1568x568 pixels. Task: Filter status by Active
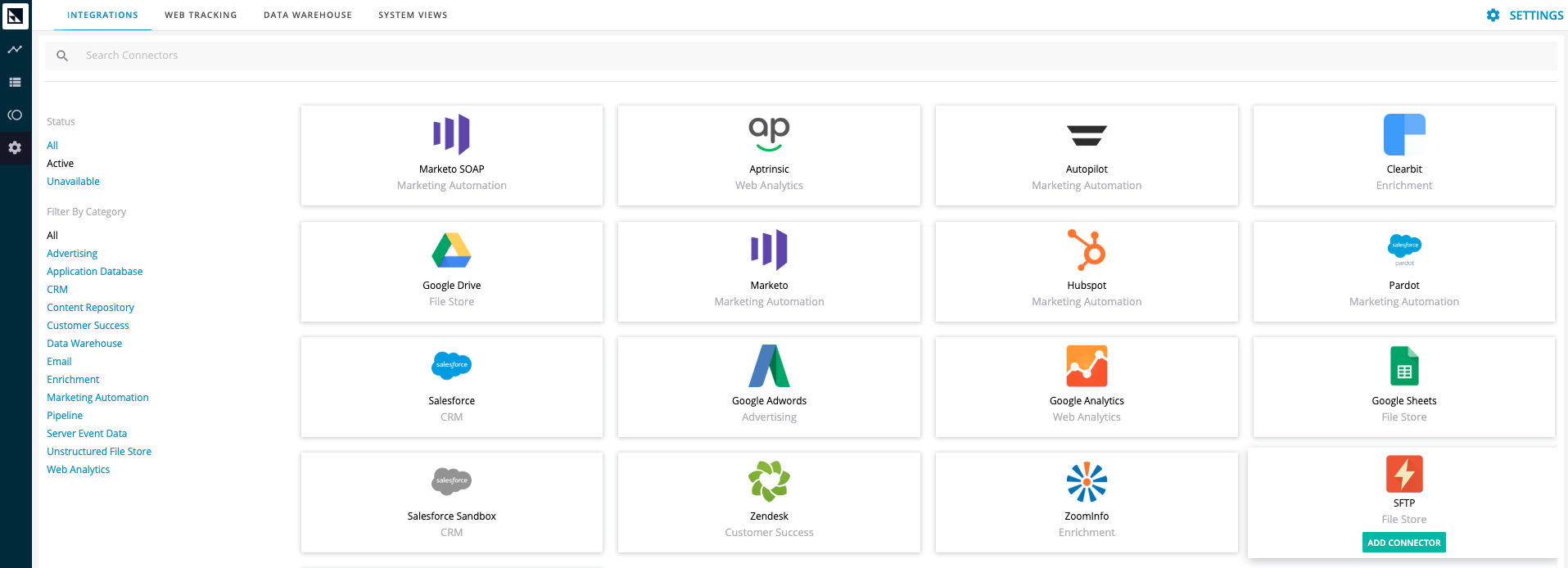[x=60, y=164]
